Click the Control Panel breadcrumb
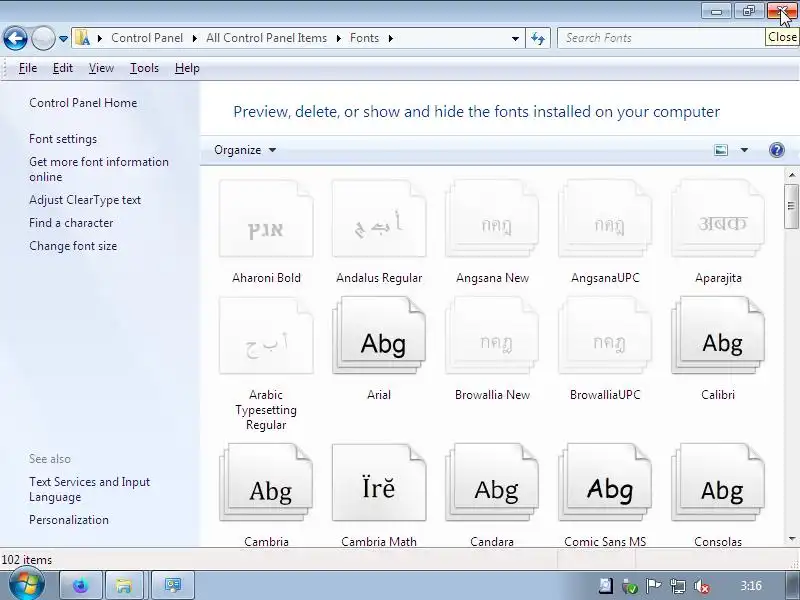800x600 pixels. tap(147, 38)
